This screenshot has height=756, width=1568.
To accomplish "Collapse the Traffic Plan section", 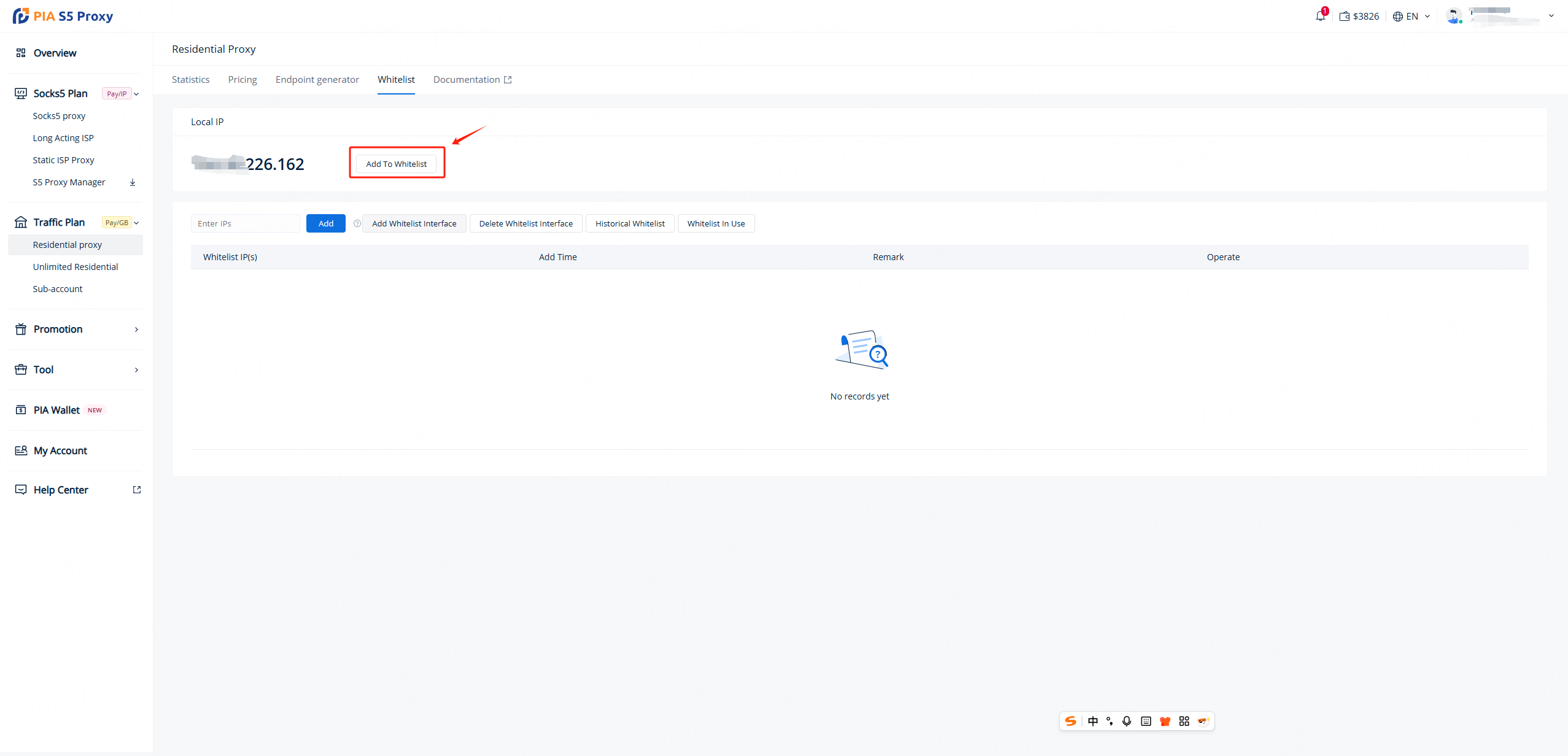I will pos(136,223).
